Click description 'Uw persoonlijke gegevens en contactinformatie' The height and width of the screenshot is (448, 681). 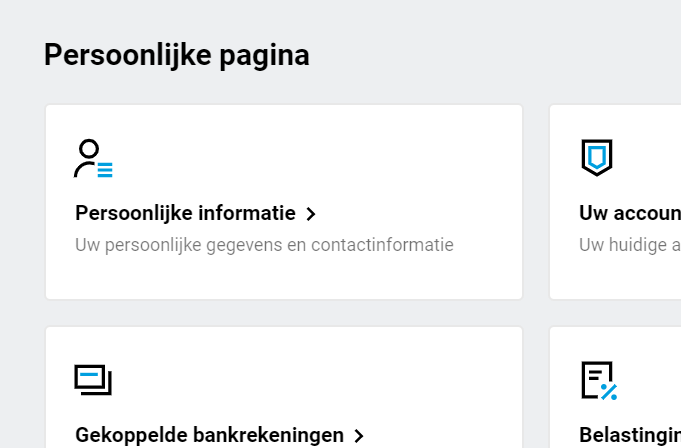click(264, 244)
